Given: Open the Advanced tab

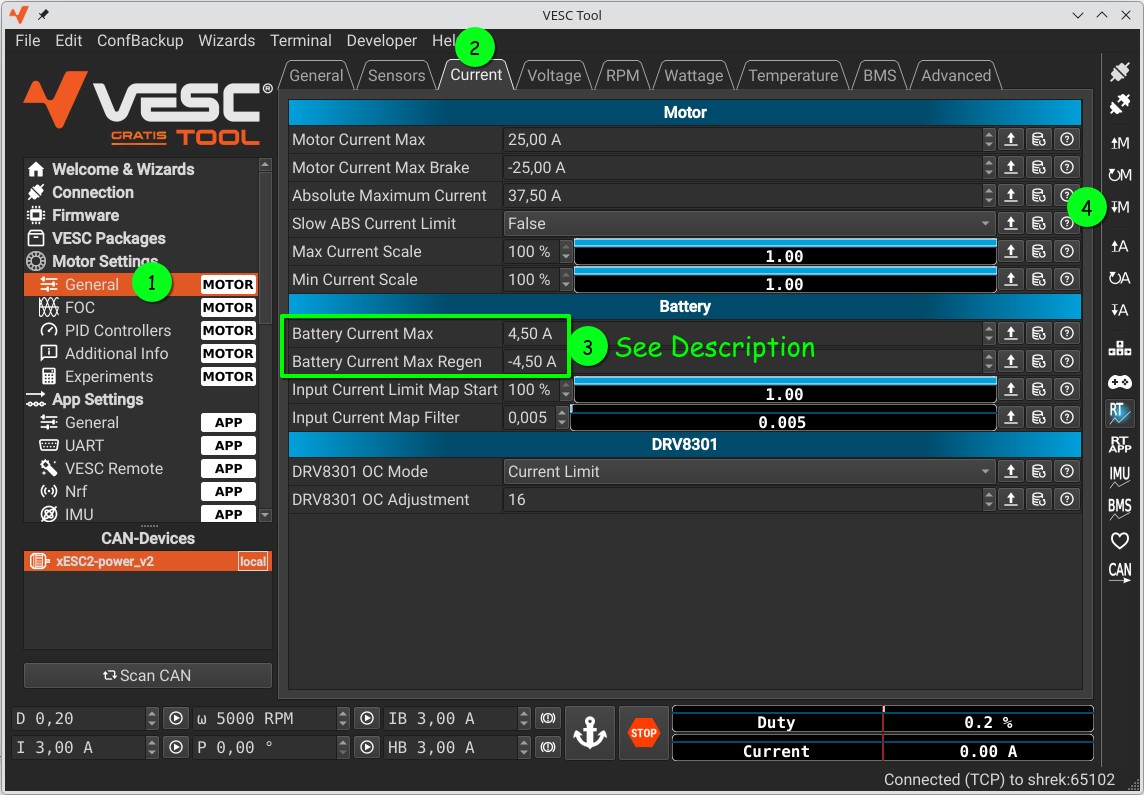Looking at the screenshot, I should [x=956, y=75].
